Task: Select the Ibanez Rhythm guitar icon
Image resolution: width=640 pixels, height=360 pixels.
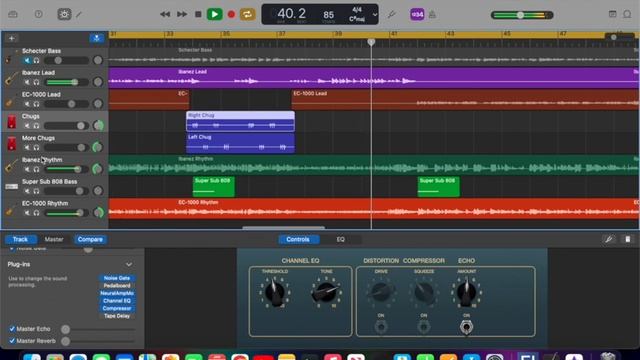Action: 11,166
